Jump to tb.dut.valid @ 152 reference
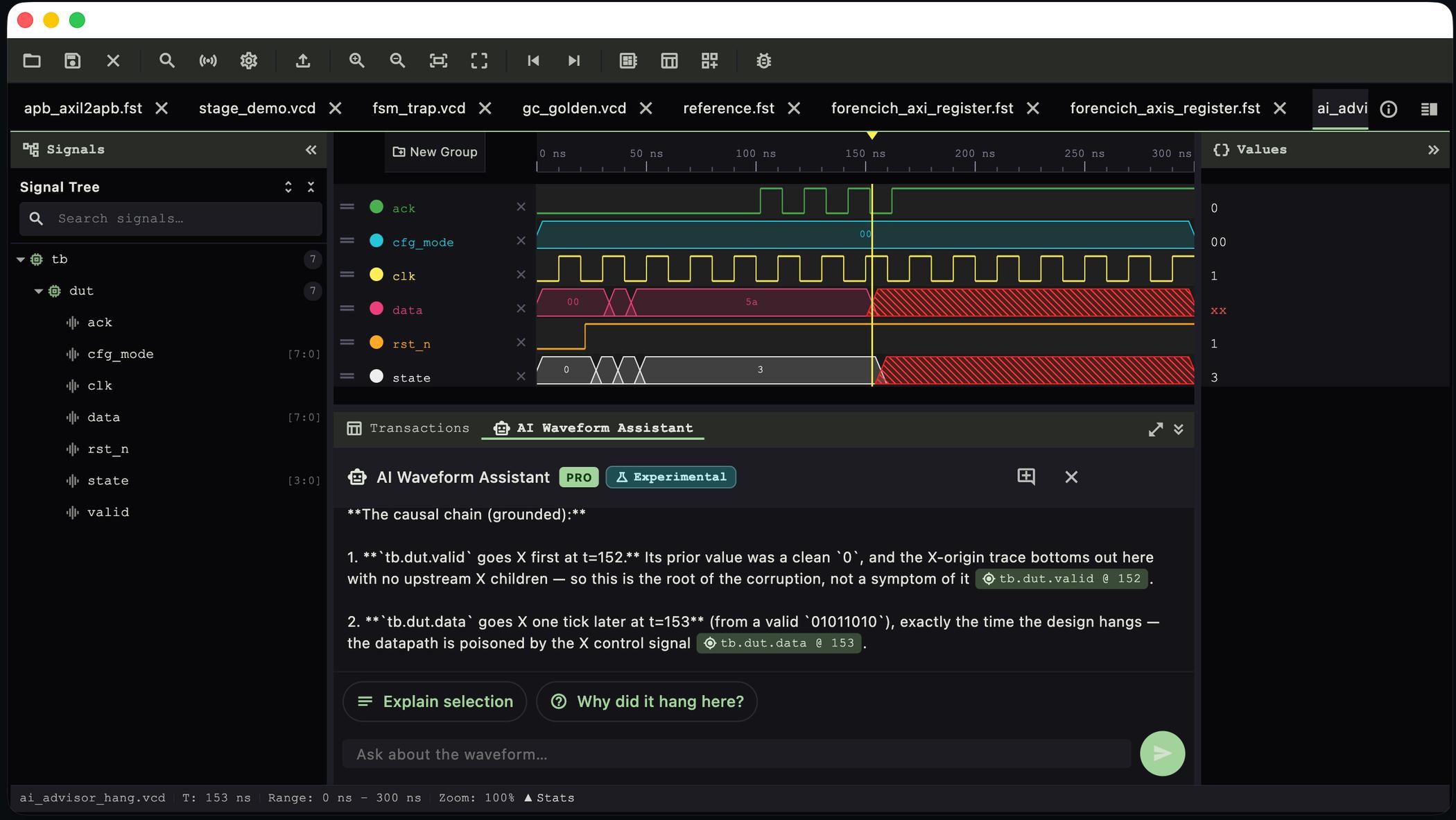This screenshot has height=820, width=1456. pyautogui.click(x=1062, y=579)
